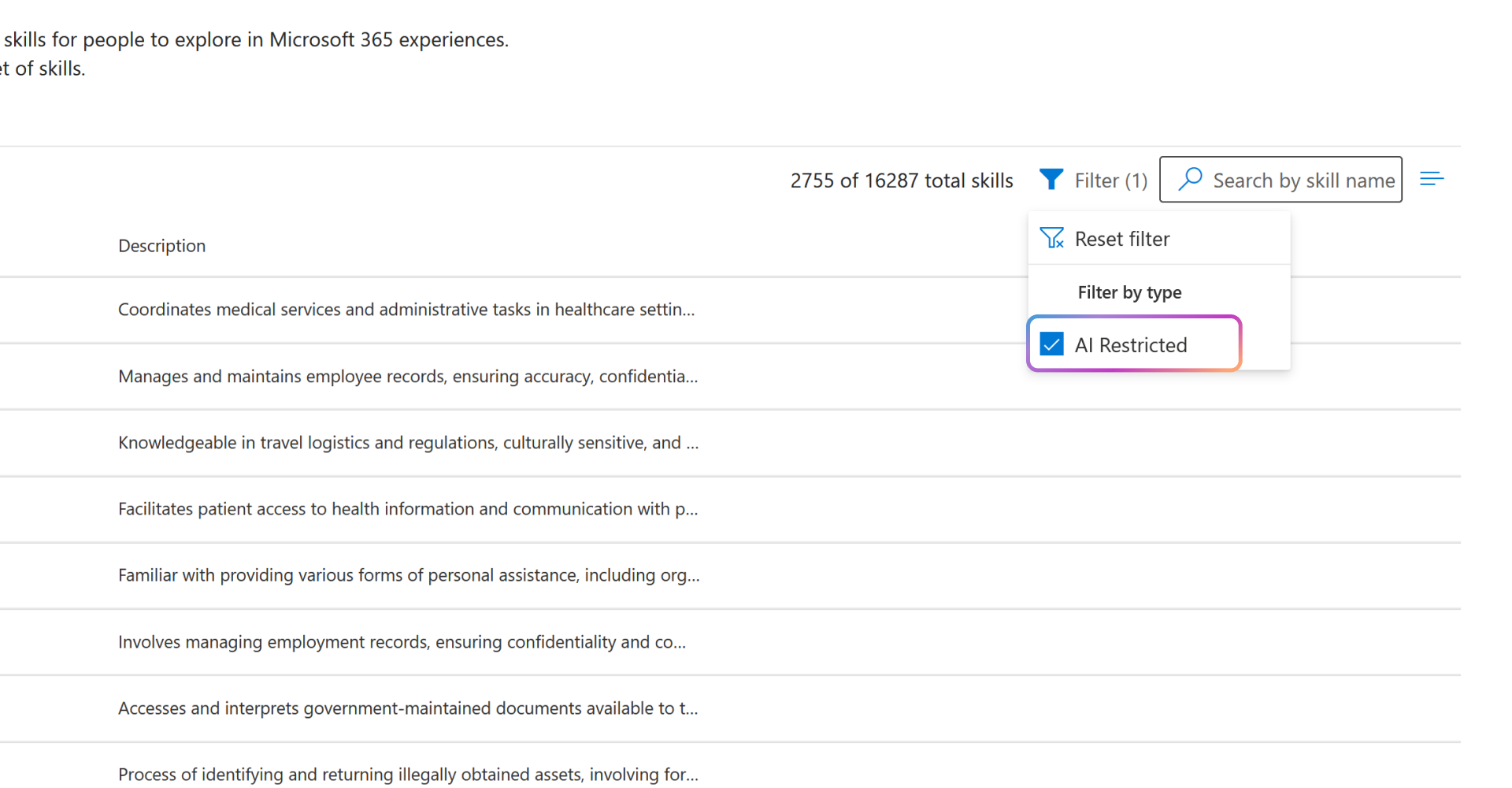
Task: Open the Accesses government-maintained documents row
Action: click(x=408, y=708)
